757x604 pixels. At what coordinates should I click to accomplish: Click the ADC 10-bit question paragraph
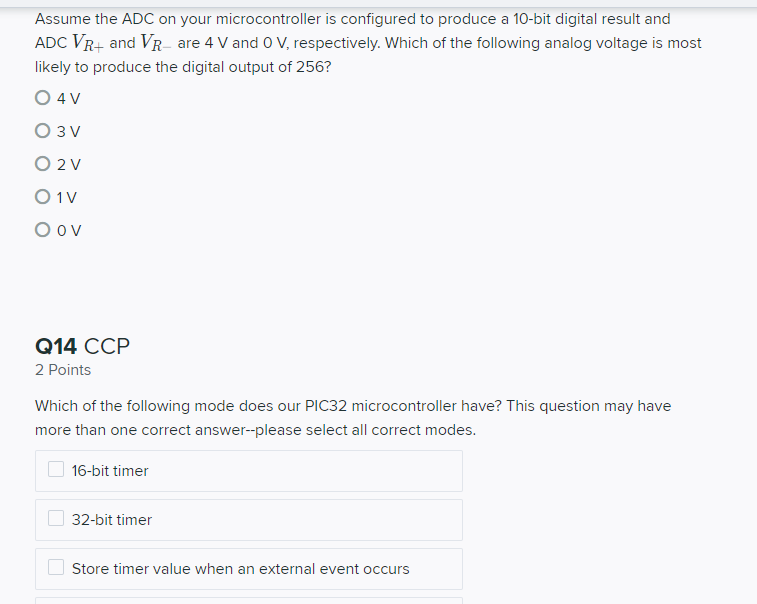coord(368,43)
